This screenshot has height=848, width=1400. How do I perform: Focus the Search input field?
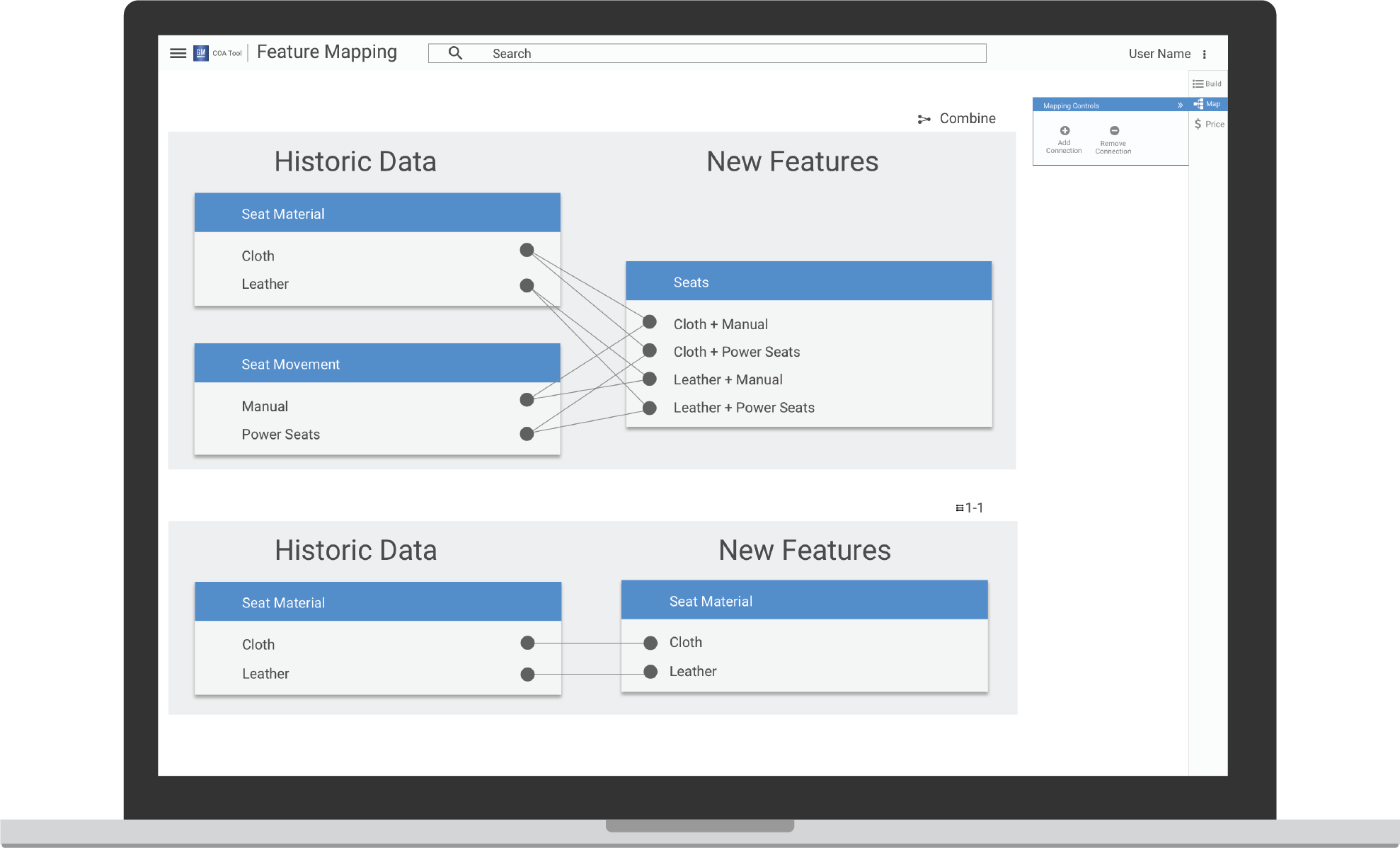[x=707, y=53]
